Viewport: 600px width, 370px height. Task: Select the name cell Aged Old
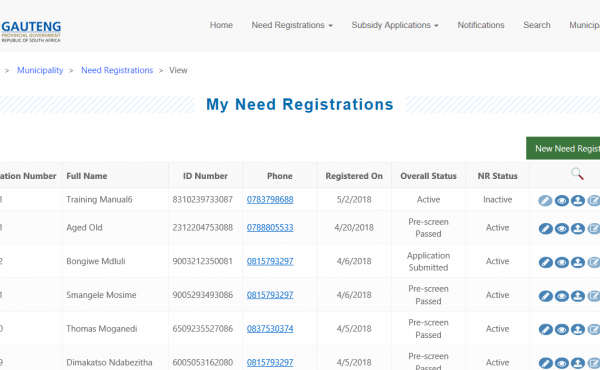click(x=84, y=228)
